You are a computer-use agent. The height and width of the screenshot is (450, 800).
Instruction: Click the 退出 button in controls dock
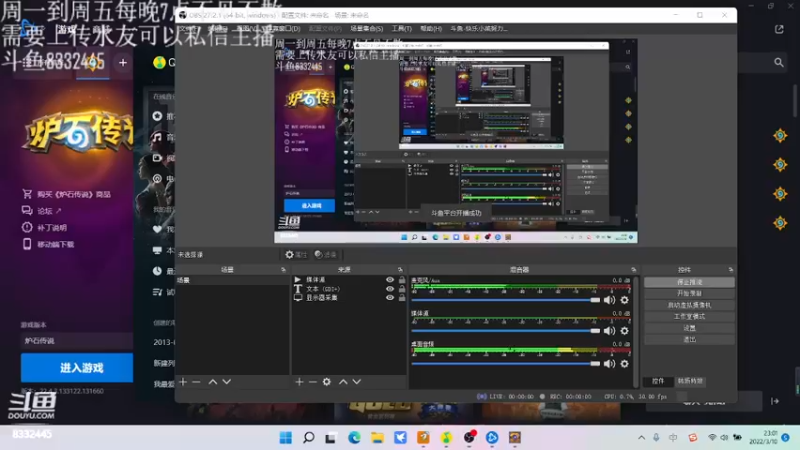(689, 339)
